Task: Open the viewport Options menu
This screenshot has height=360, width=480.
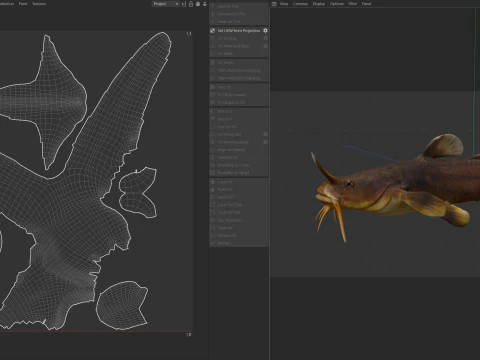Action: tap(337, 4)
